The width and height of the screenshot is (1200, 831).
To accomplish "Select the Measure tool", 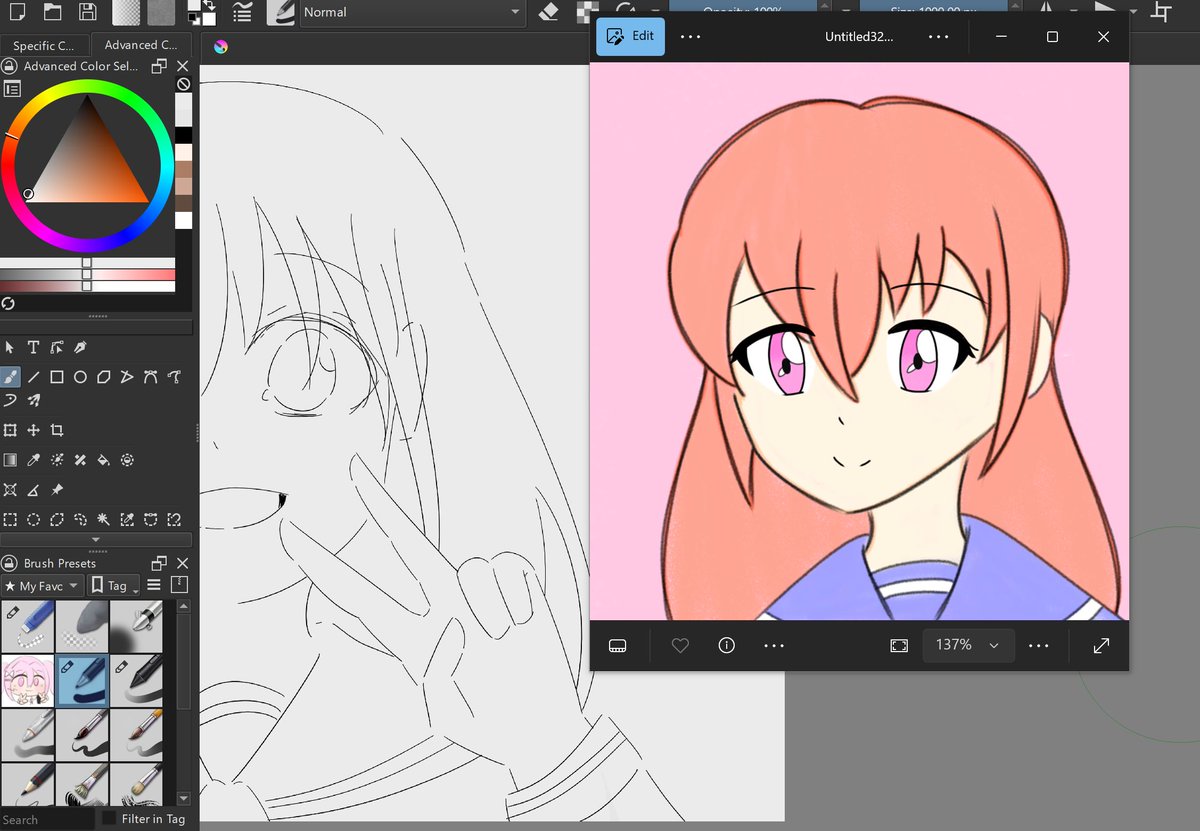I will coord(33,490).
